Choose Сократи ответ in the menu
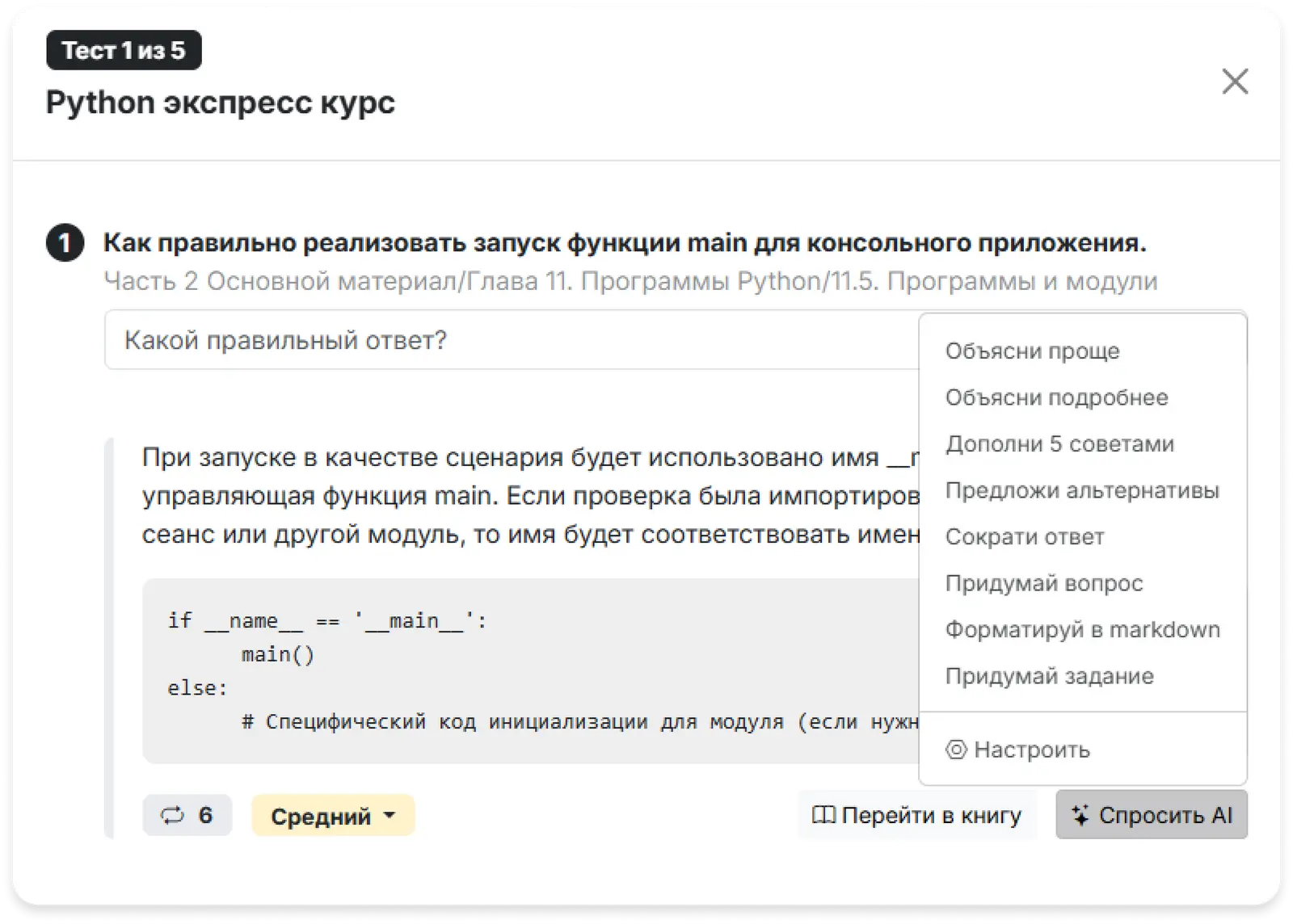Viewport: 1293px width, 924px height. (x=1024, y=537)
